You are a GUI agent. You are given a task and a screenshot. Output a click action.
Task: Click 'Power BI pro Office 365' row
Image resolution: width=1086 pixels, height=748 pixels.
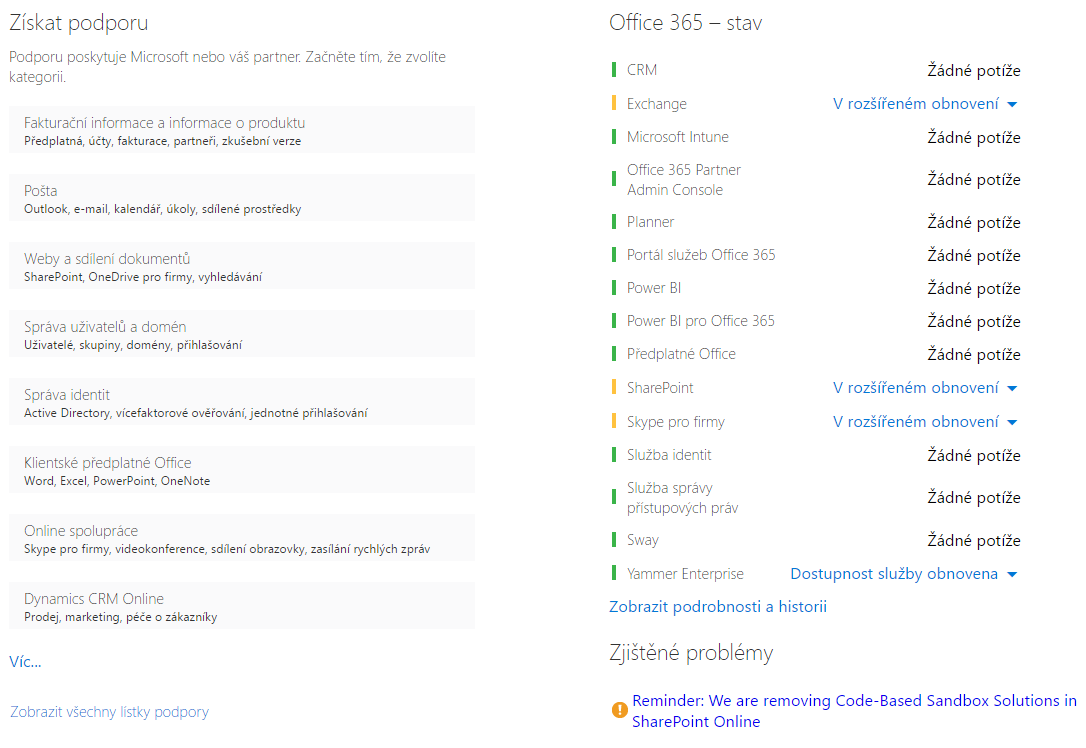[x=817, y=321]
